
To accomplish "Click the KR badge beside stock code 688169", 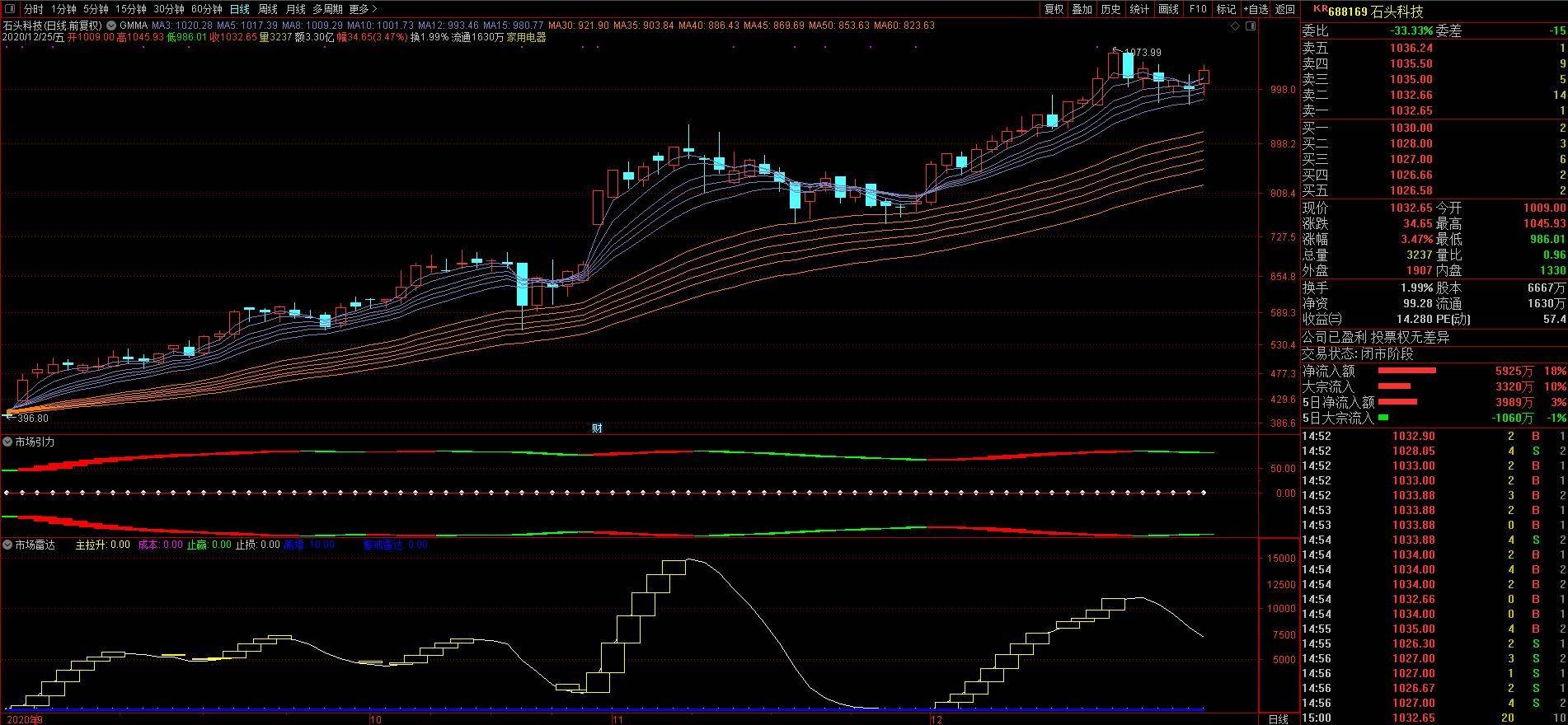I will [x=1319, y=10].
